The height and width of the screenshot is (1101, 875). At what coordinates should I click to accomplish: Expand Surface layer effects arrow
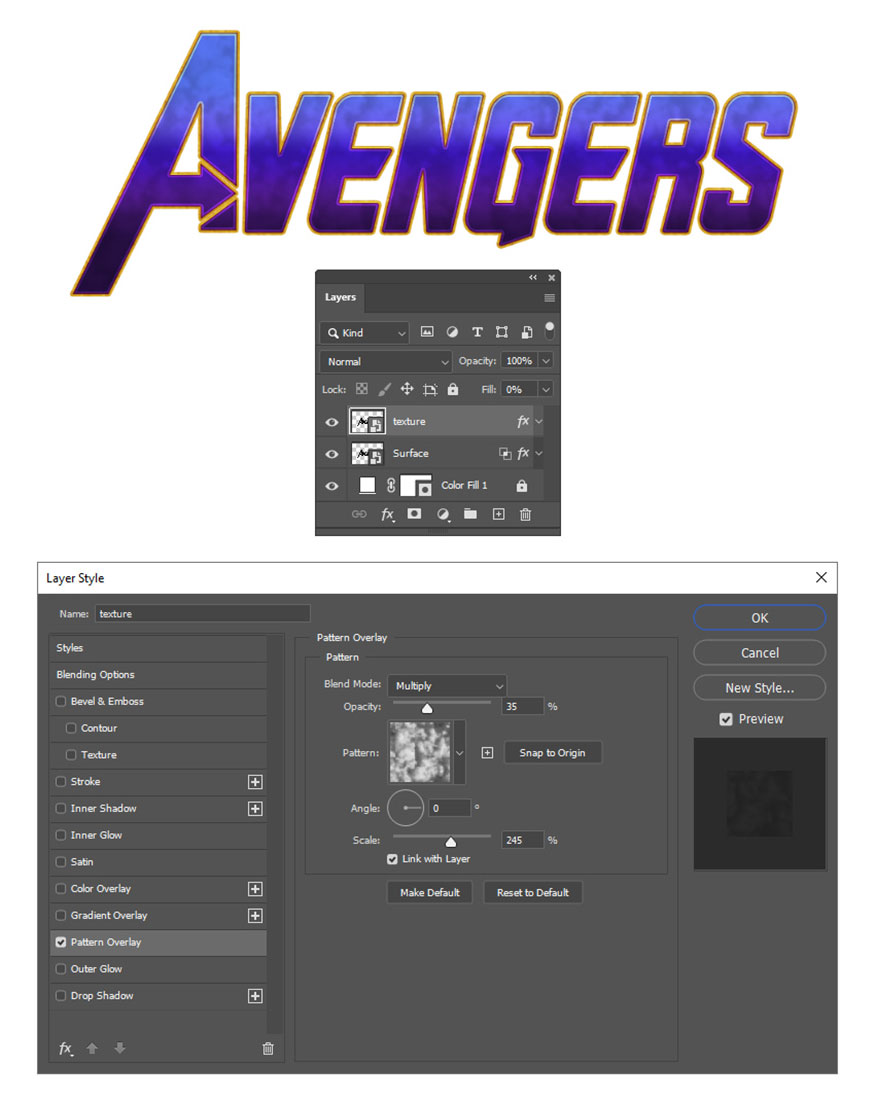tap(539, 454)
